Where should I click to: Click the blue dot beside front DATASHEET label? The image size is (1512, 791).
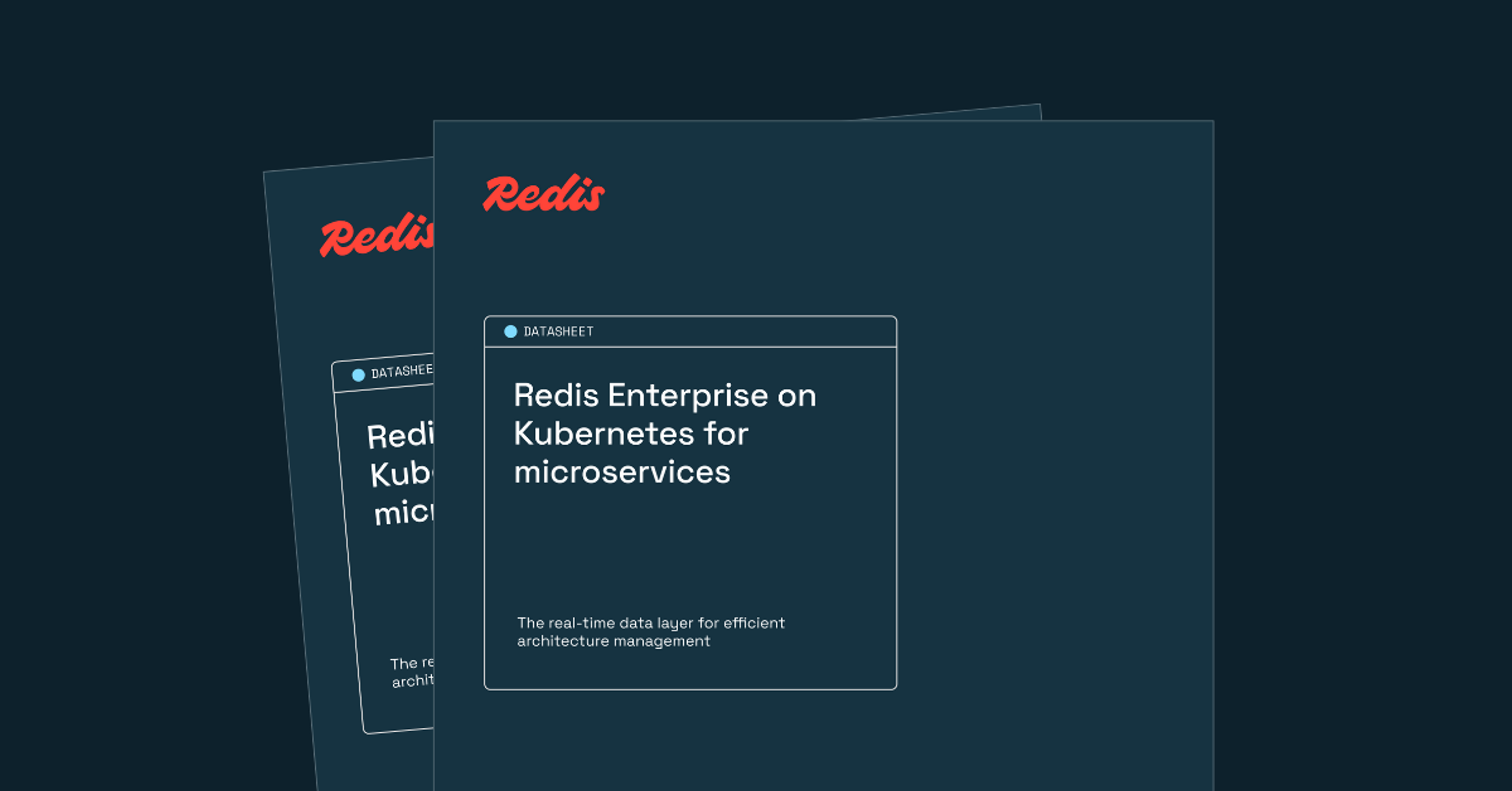point(511,331)
